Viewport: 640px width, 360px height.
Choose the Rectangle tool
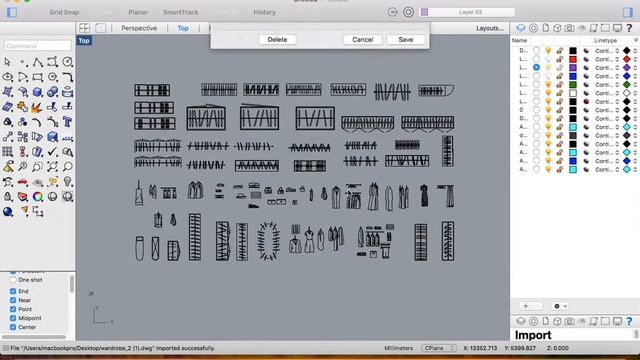click(x=38, y=77)
